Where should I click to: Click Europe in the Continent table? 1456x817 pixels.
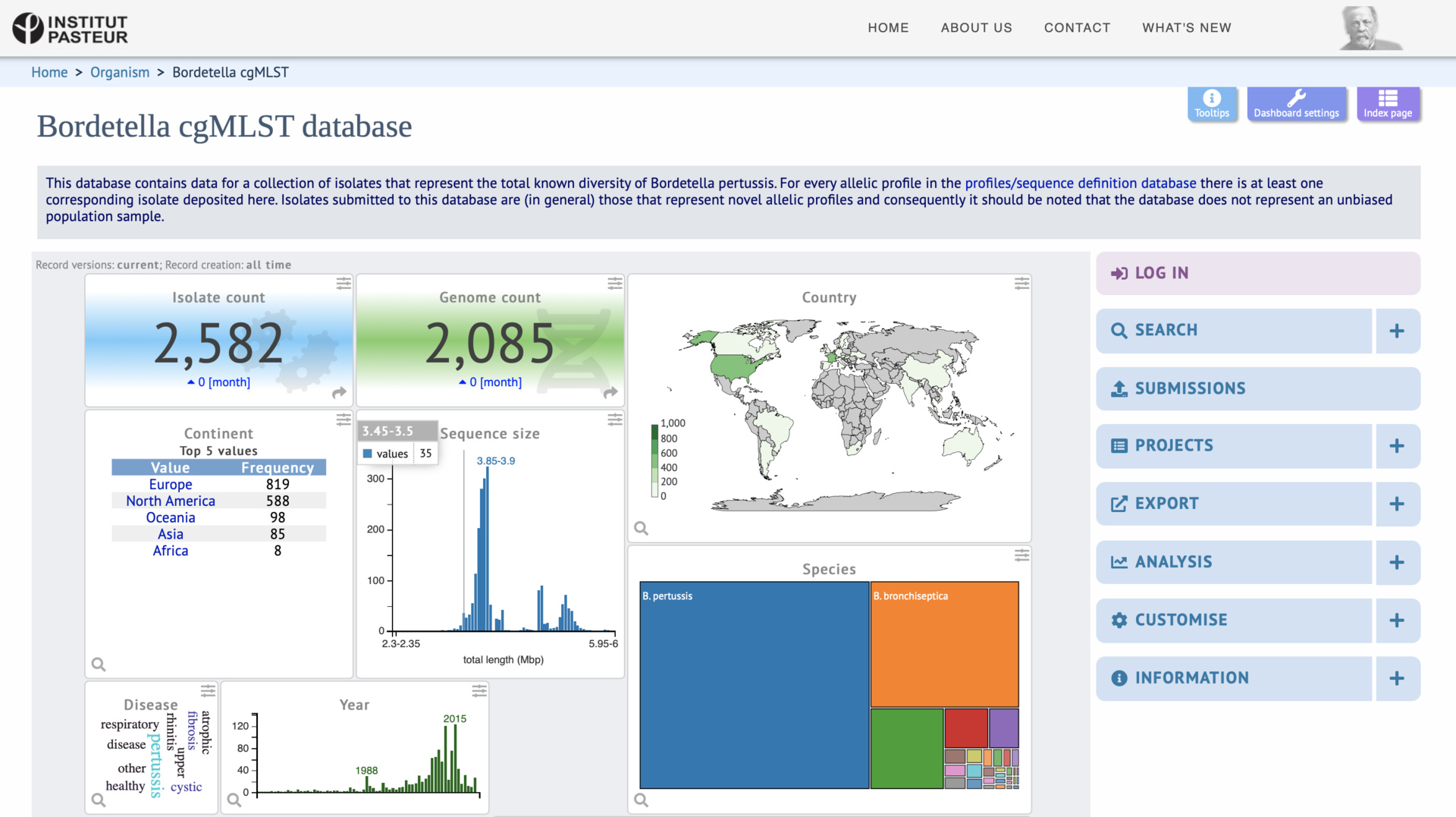coord(171,484)
